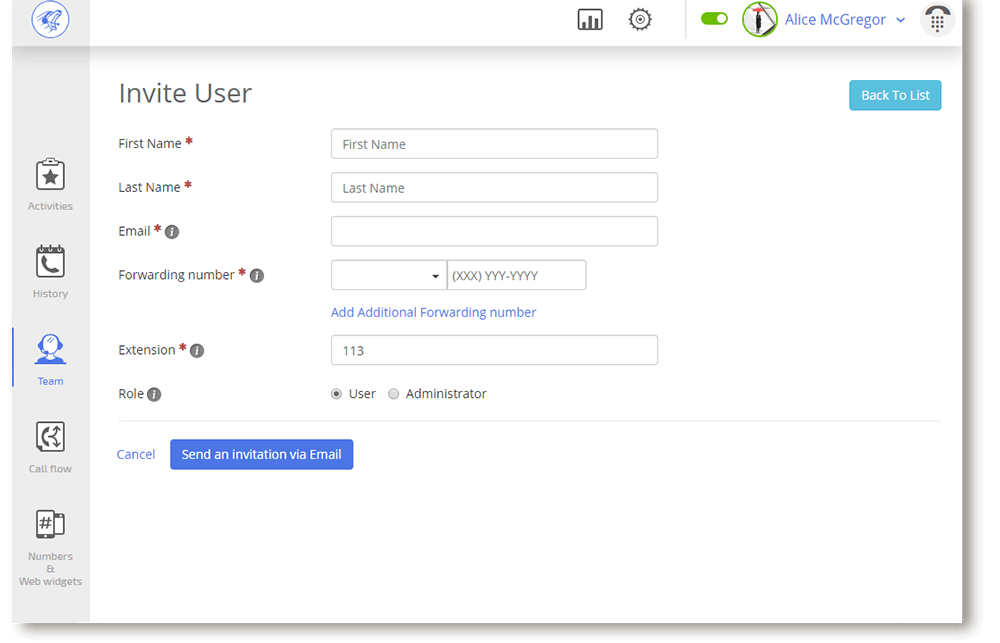Screen dimensions: 1000x643
Task: Click the Extension field label
Action: [147, 350]
